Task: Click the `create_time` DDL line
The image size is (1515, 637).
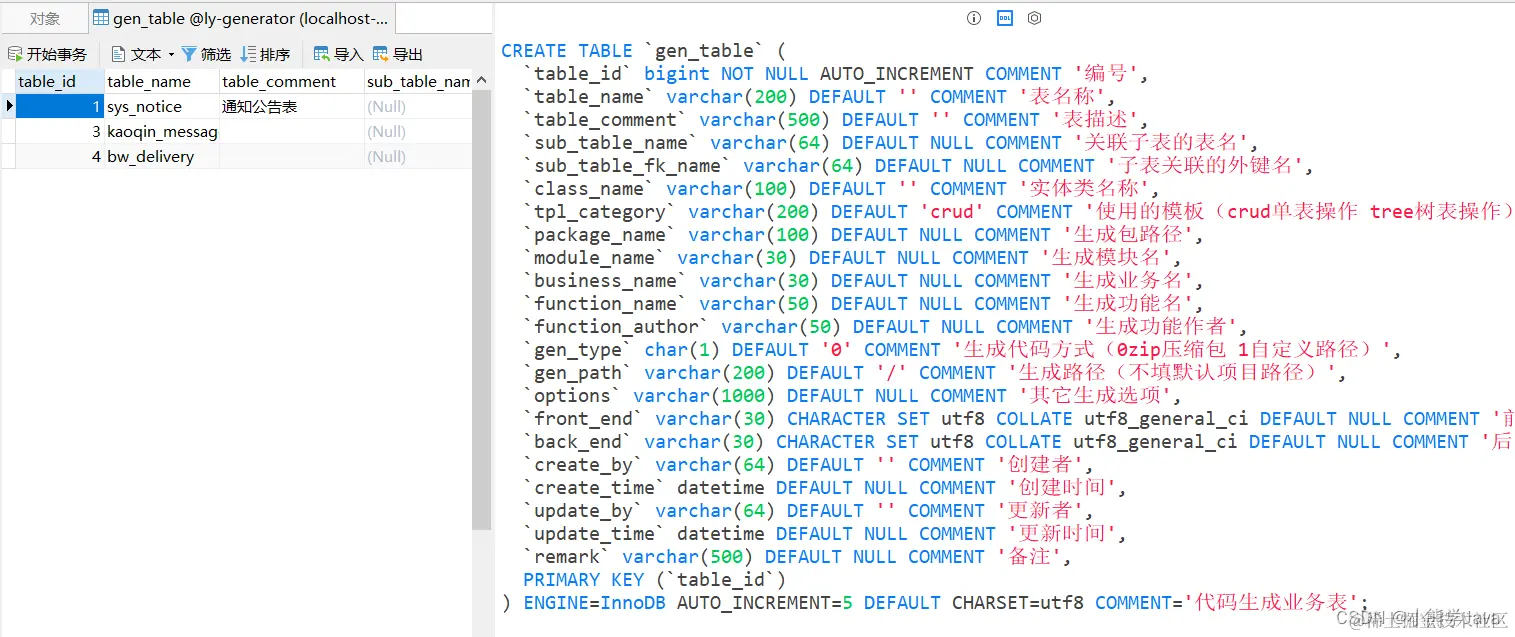Action: pos(825,487)
